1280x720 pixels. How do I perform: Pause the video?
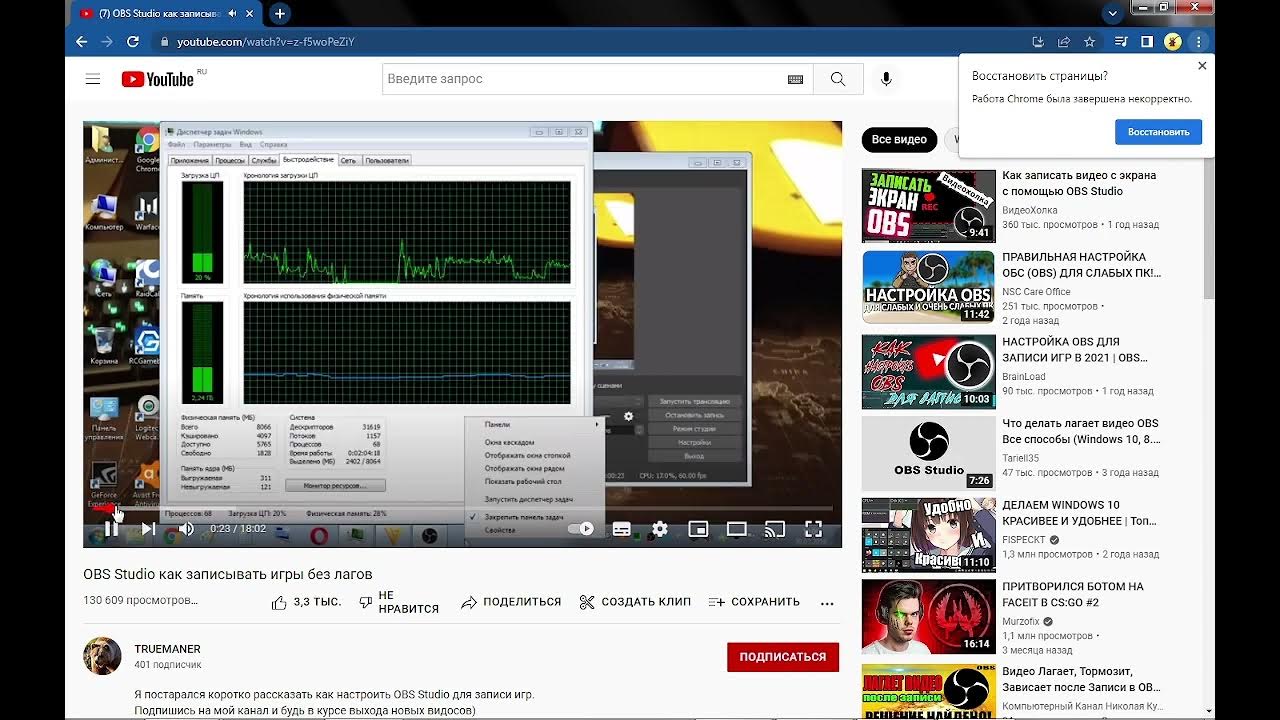pyautogui.click(x=112, y=528)
